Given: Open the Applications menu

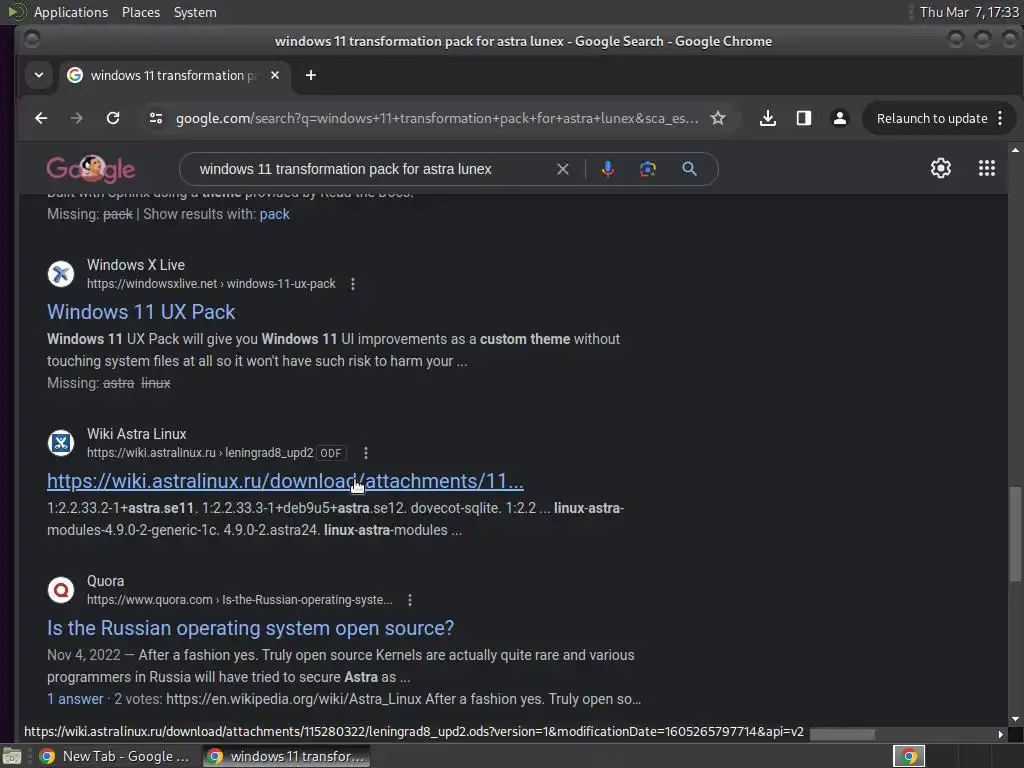Looking at the screenshot, I should click(71, 12).
